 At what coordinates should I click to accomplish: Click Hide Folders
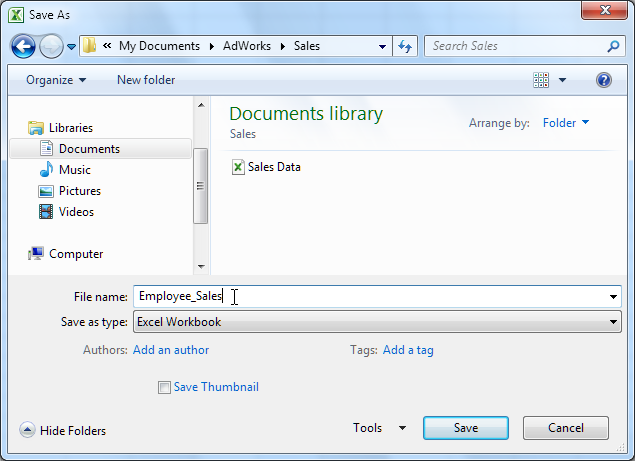coord(73,430)
